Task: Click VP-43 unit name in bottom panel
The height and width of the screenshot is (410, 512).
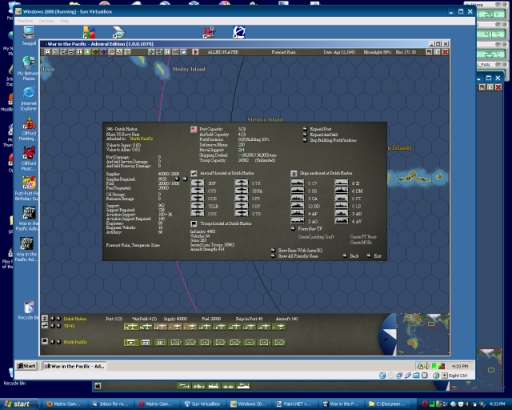Action: pyautogui.click(x=69, y=326)
